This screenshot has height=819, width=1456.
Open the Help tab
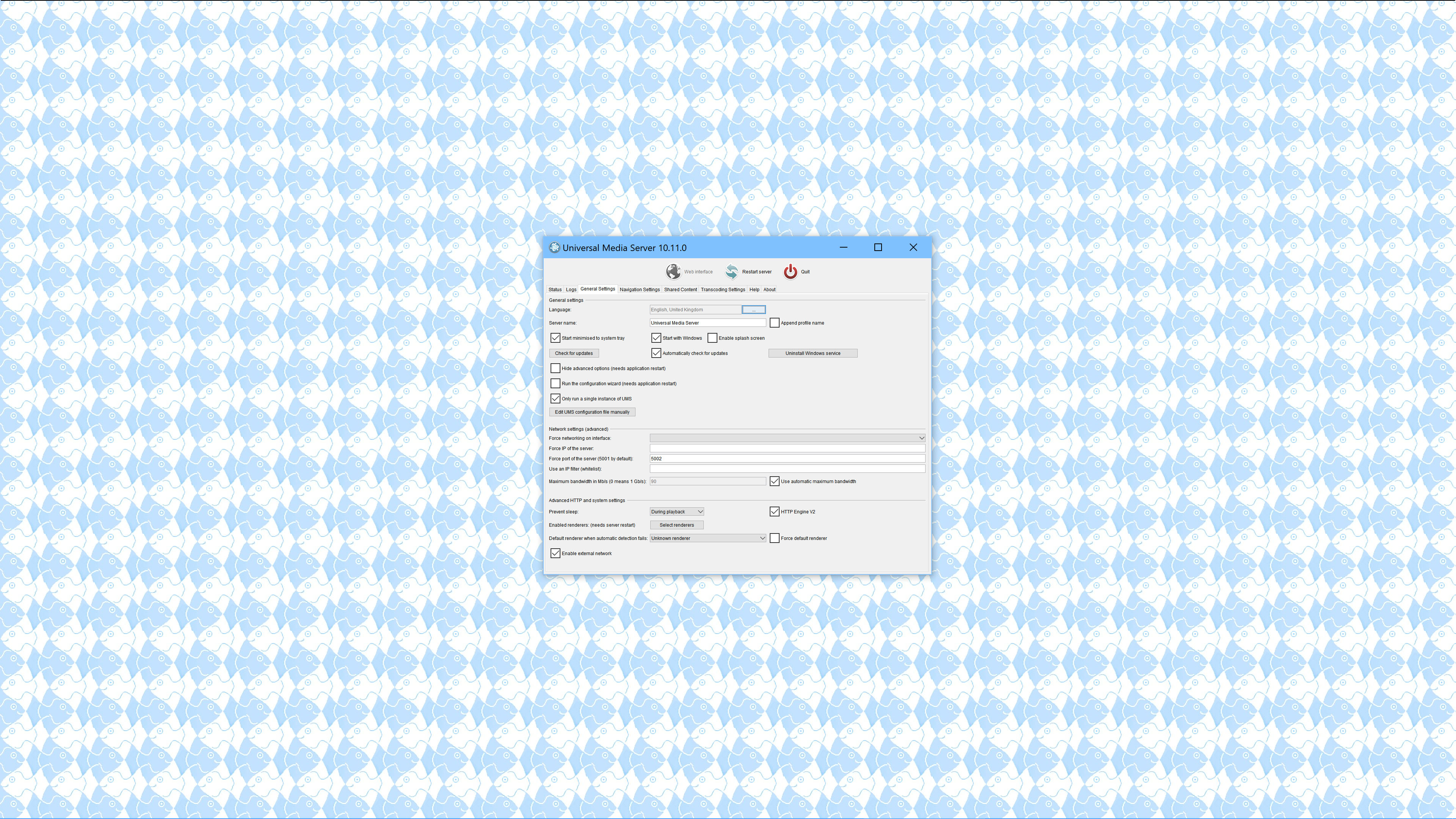(754, 289)
